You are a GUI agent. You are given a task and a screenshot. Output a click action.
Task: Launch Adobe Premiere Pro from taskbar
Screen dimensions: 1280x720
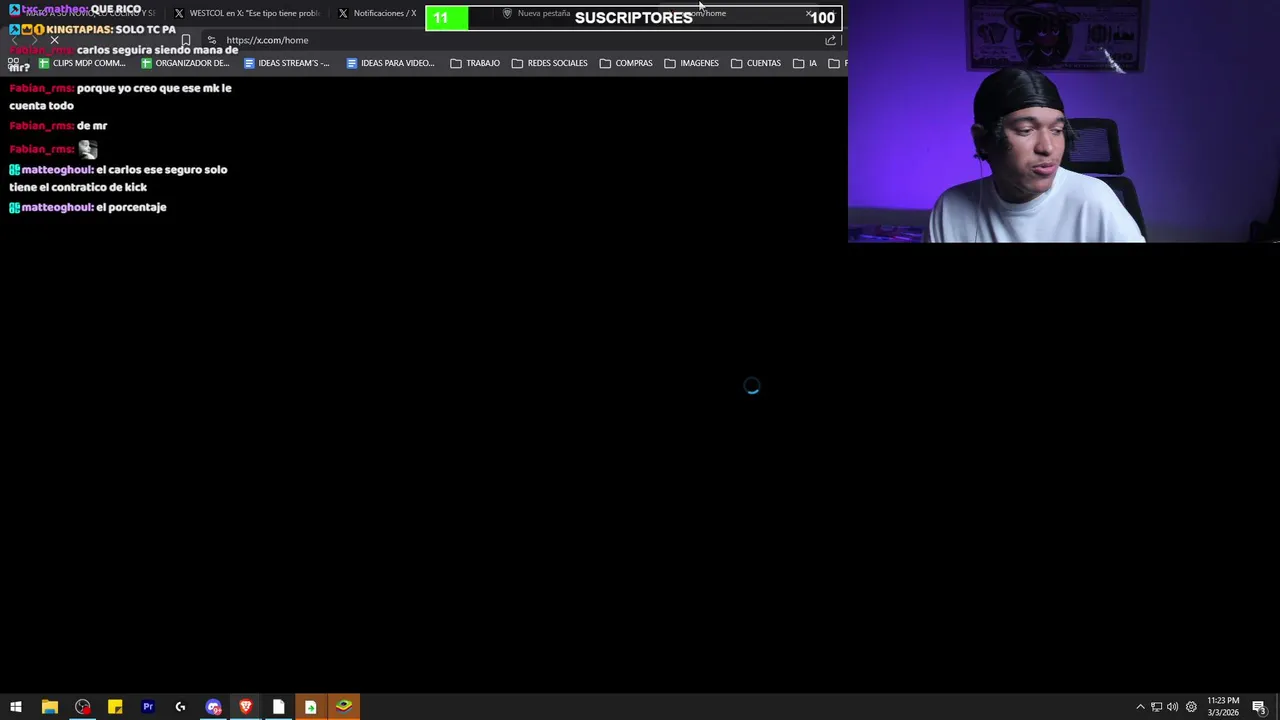click(148, 707)
